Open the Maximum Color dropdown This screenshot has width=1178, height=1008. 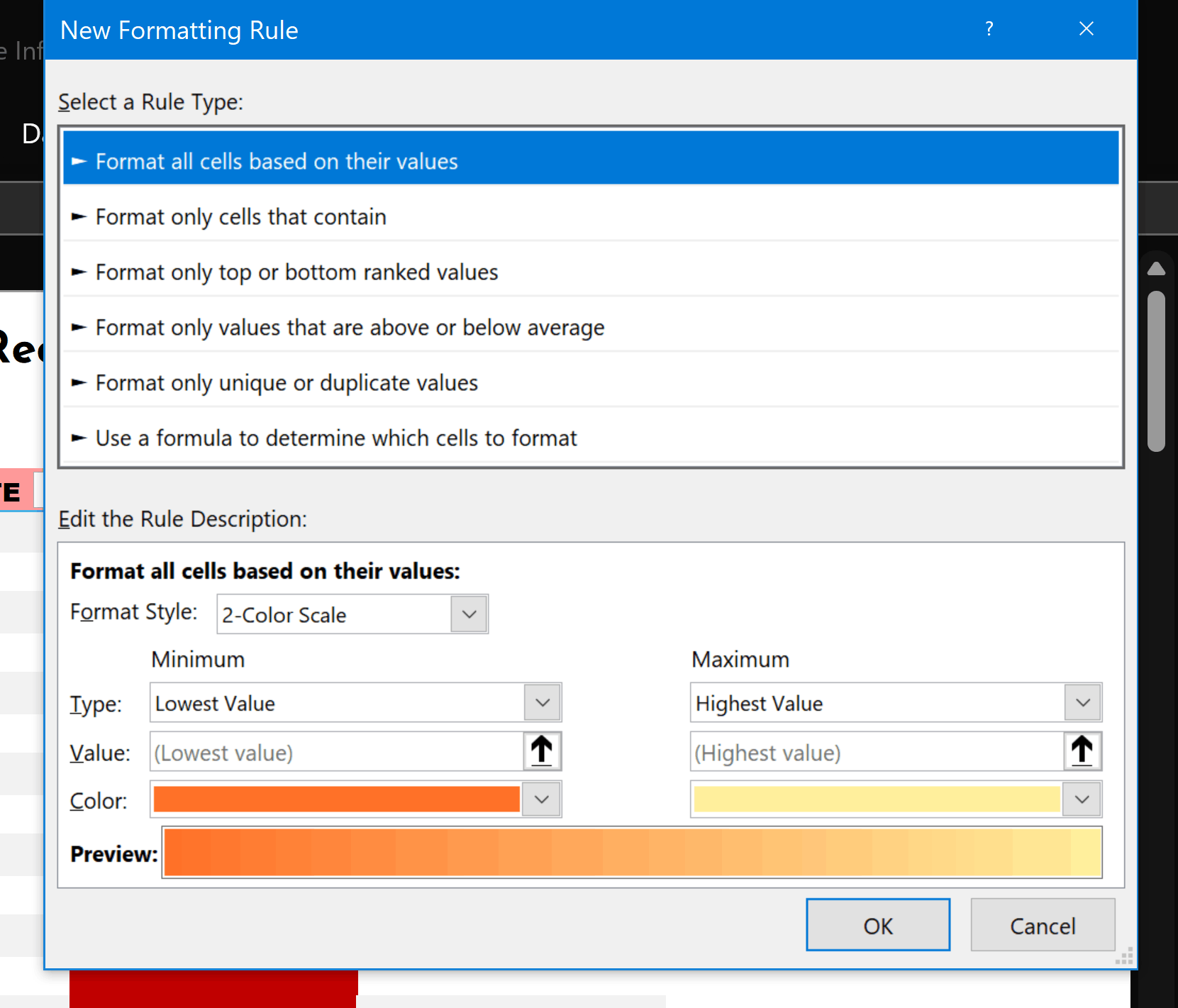click(x=1082, y=799)
